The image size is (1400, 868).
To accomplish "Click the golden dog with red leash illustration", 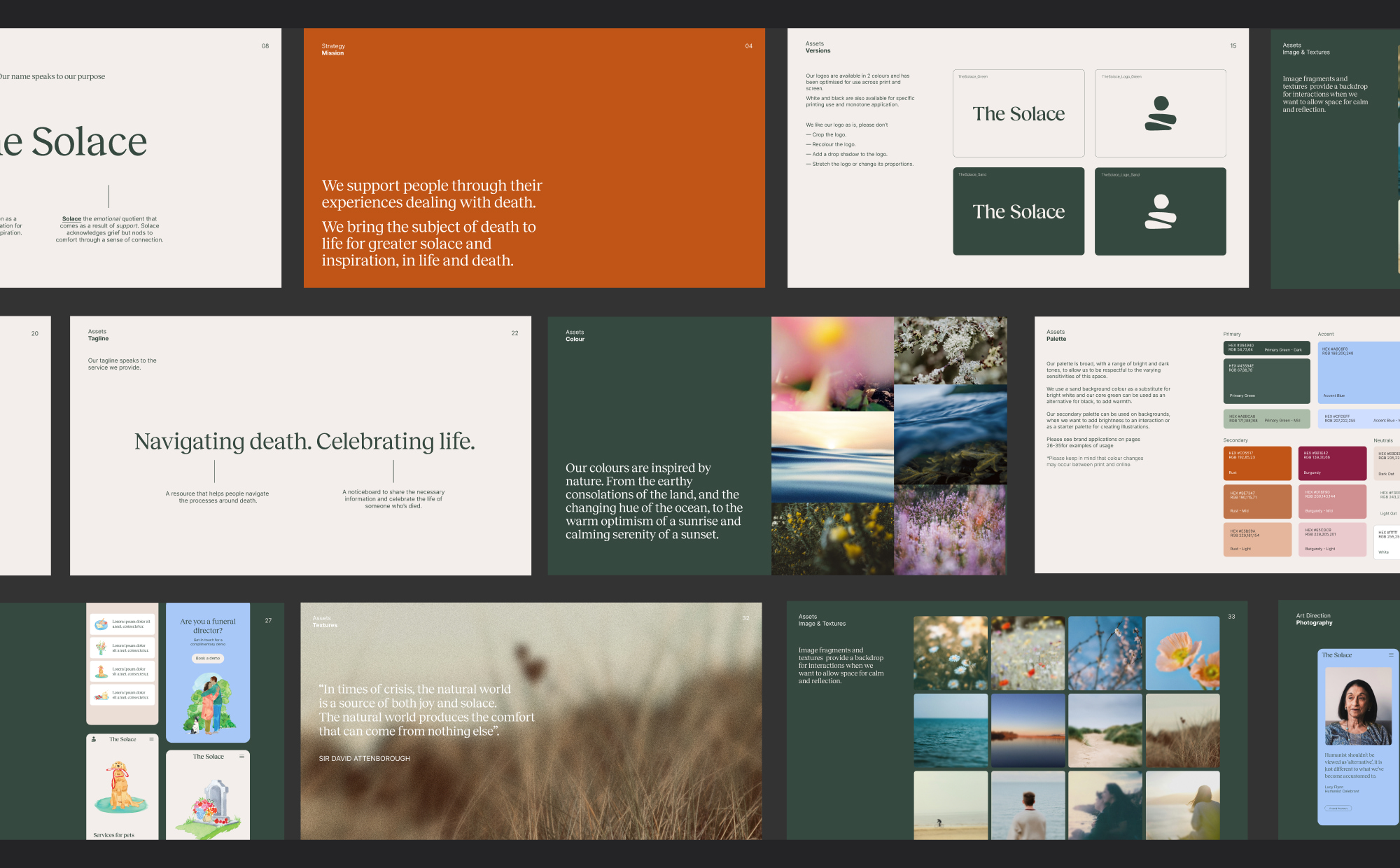I will [x=122, y=787].
